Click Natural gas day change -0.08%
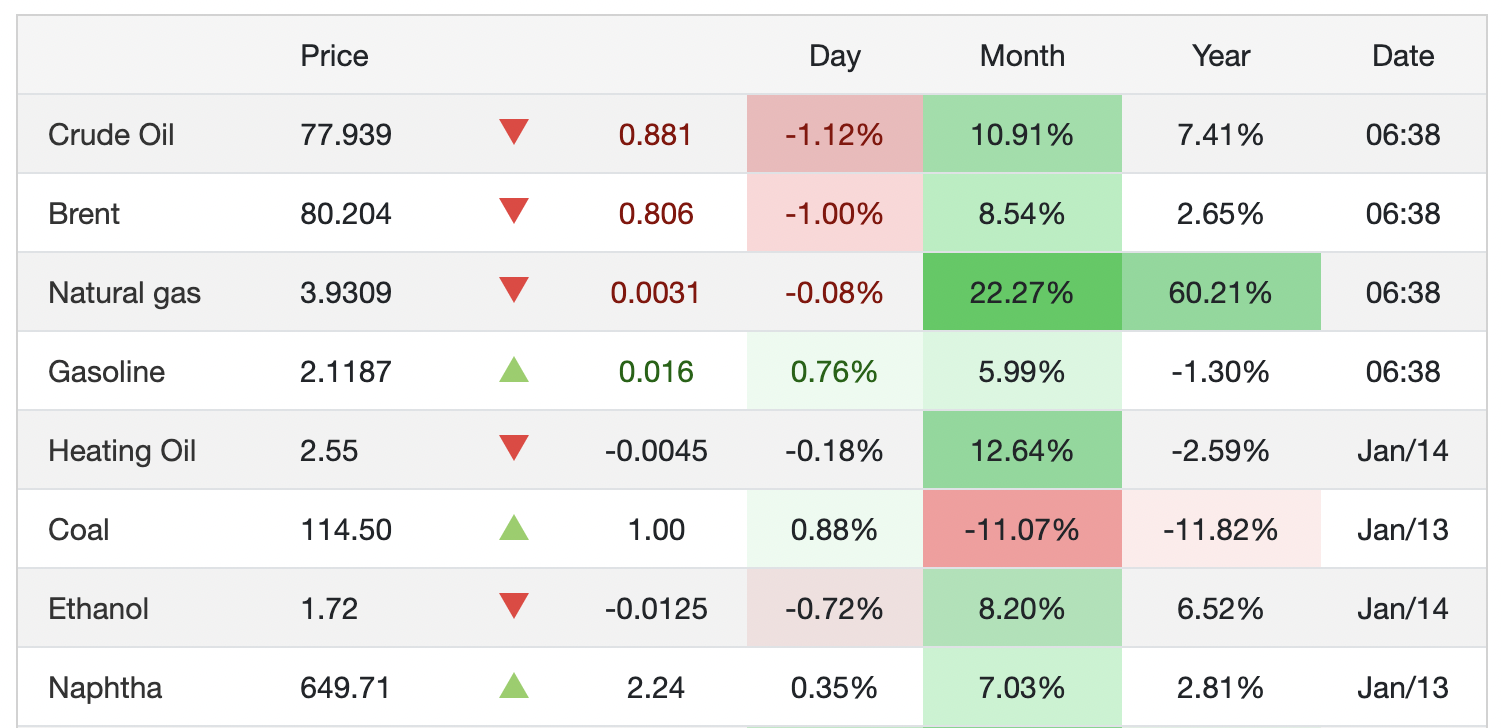 pyautogui.click(x=834, y=293)
